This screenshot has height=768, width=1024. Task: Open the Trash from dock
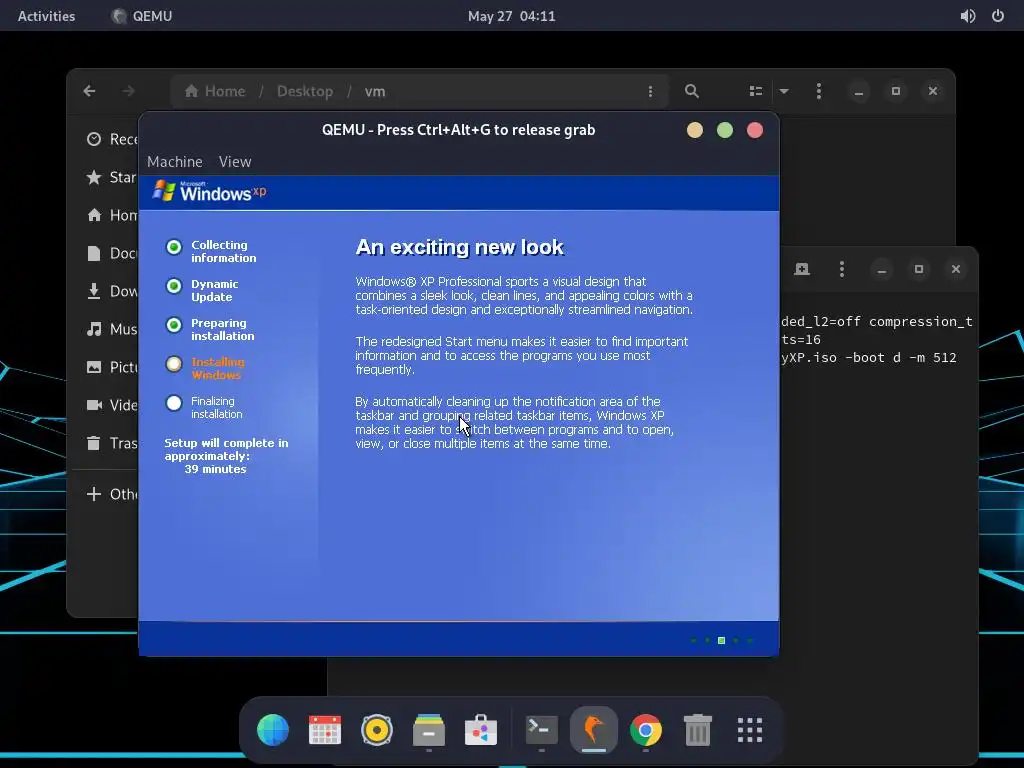(697, 730)
